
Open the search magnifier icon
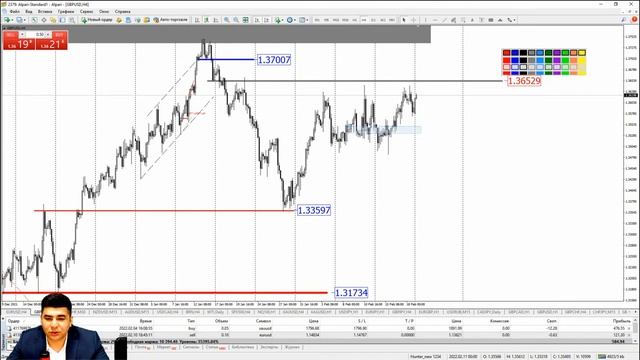point(623,20)
